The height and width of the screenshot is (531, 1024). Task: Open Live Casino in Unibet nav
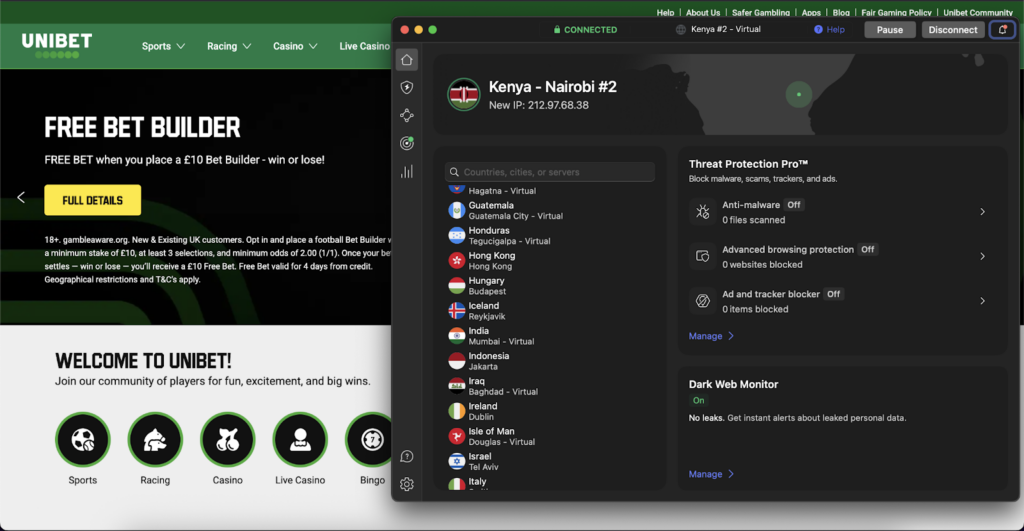(x=364, y=46)
